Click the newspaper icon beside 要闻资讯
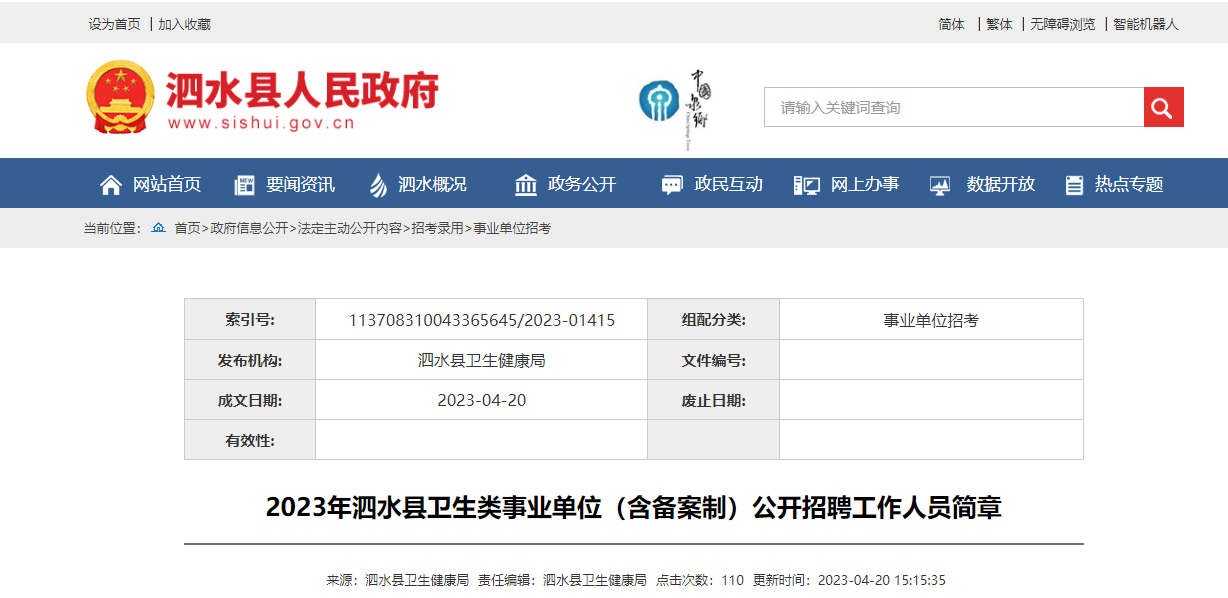Image resolution: width=1228 pixels, height=598 pixels. click(x=244, y=185)
